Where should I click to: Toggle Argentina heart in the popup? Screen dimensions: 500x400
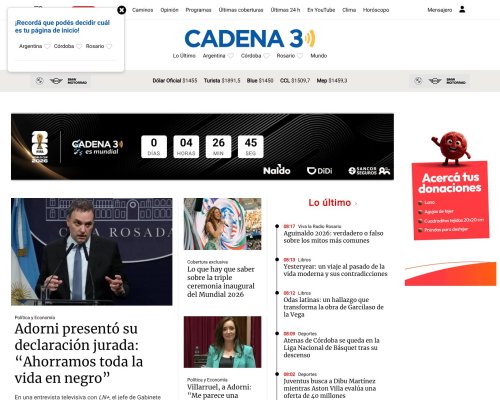(x=47, y=46)
